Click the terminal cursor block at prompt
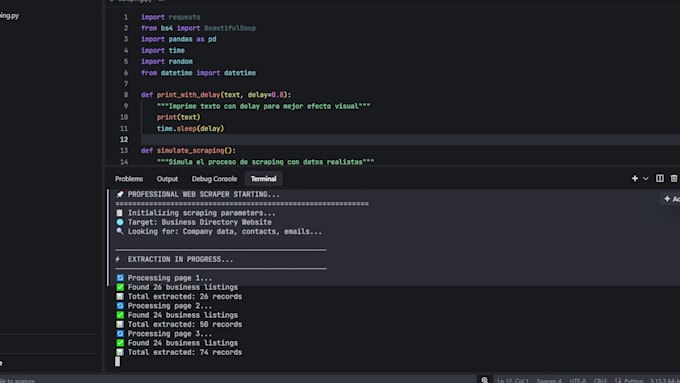Viewport: 680px width, 383px height. [118, 362]
